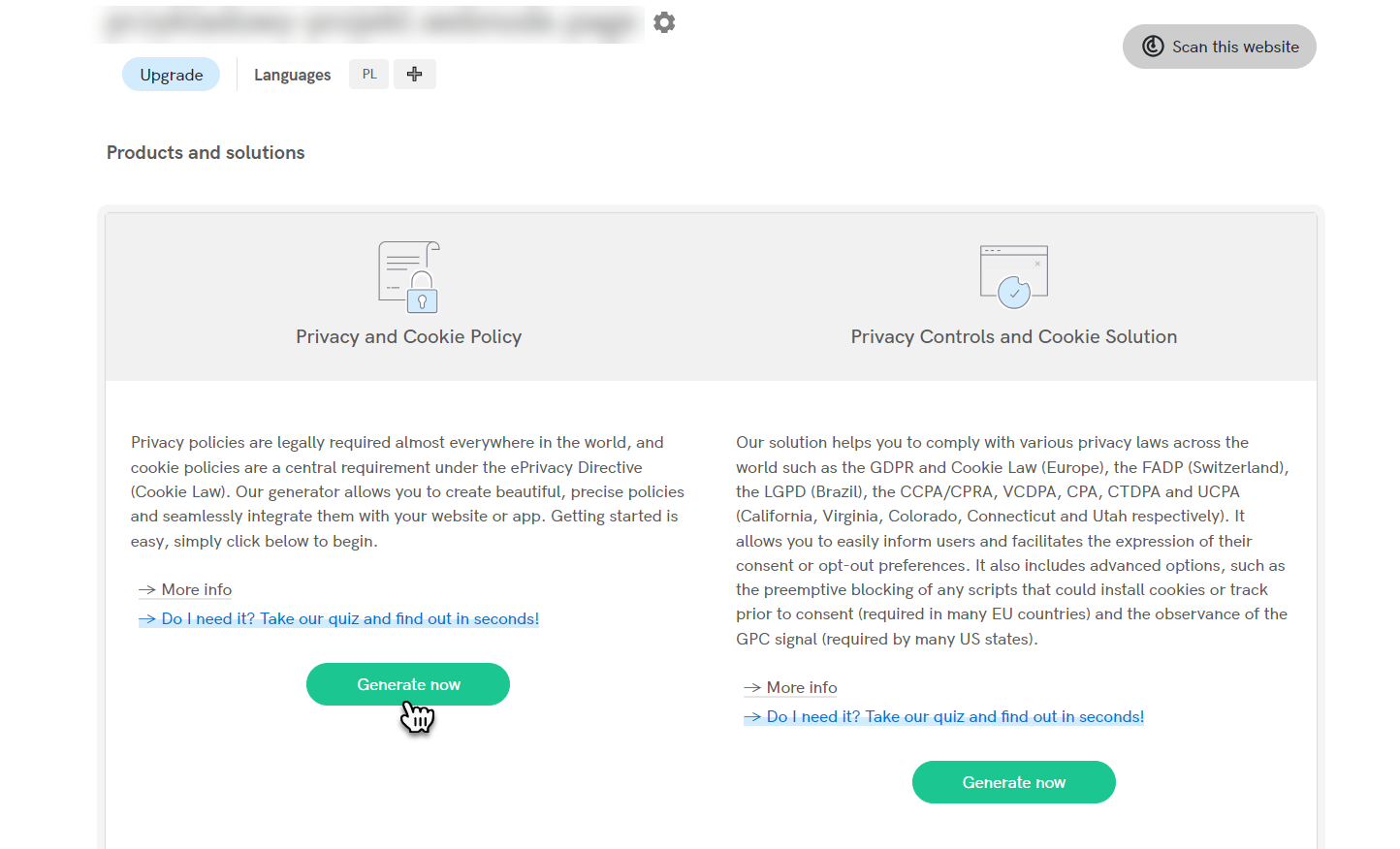1400x849 pixels.
Task: Click the Cookie Solution browser icon
Action: pyautogui.click(x=1014, y=277)
